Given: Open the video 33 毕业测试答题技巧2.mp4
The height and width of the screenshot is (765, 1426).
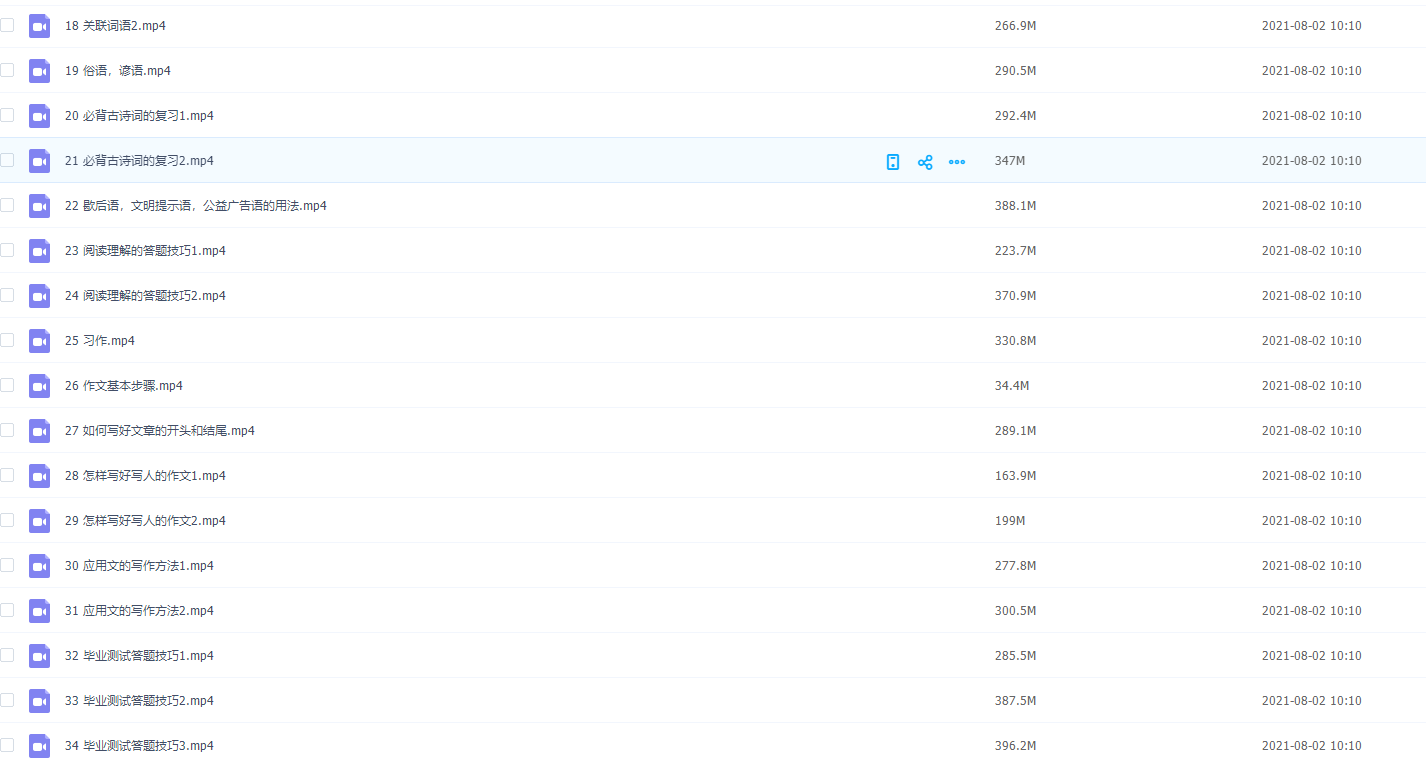Looking at the screenshot, I should pyautogui.click(x=139, y=701).
